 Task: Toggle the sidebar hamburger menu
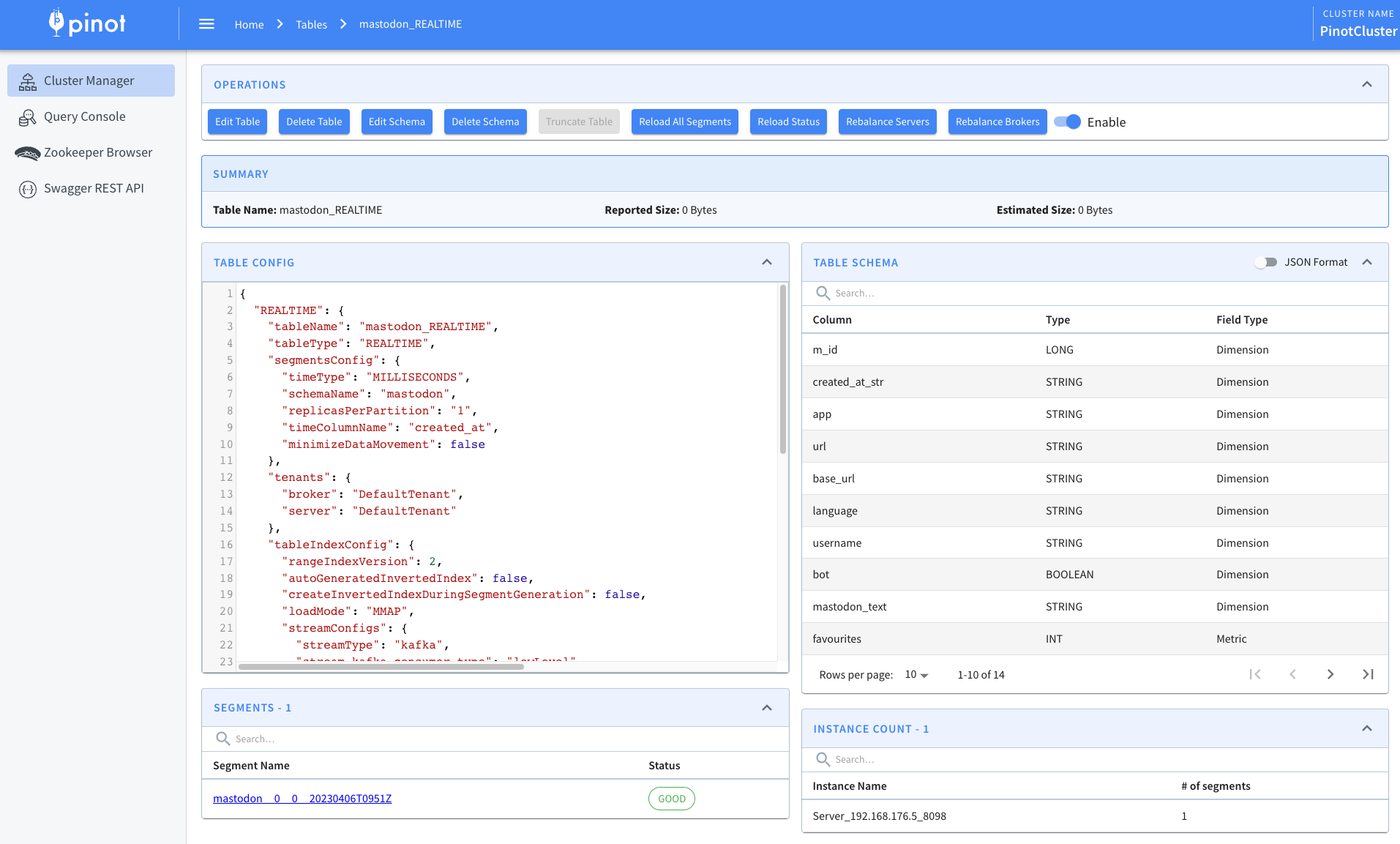click(x=206, y=23)
